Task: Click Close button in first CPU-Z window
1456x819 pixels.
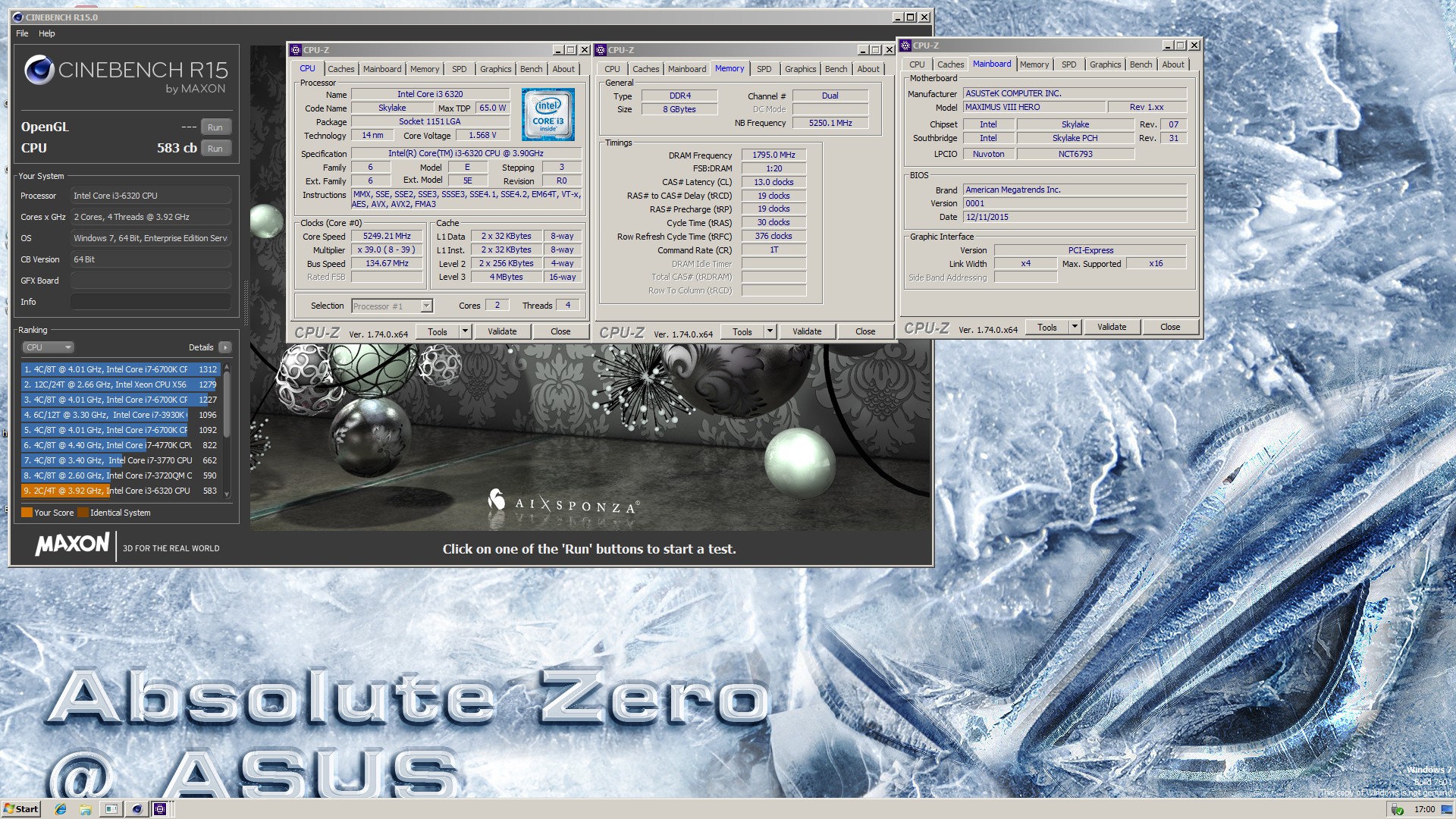Action: [x=560, y=331]
